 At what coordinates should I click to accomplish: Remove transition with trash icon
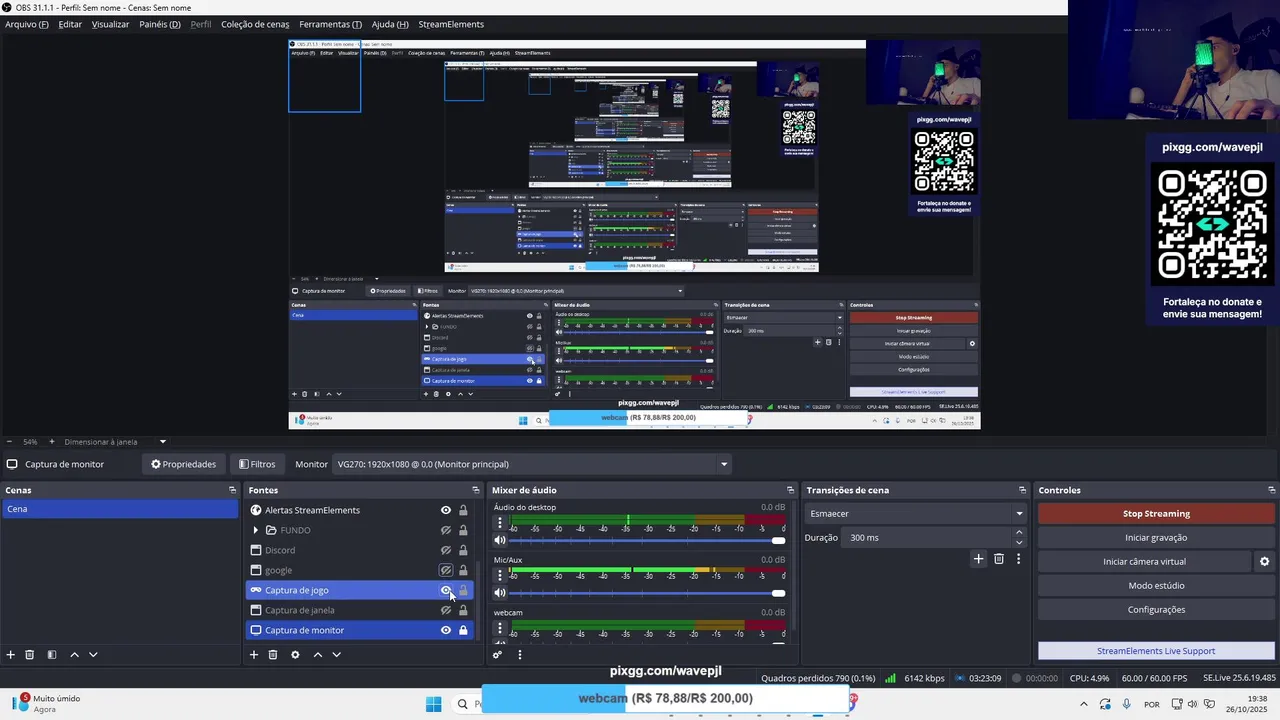[x=999, y=559]
